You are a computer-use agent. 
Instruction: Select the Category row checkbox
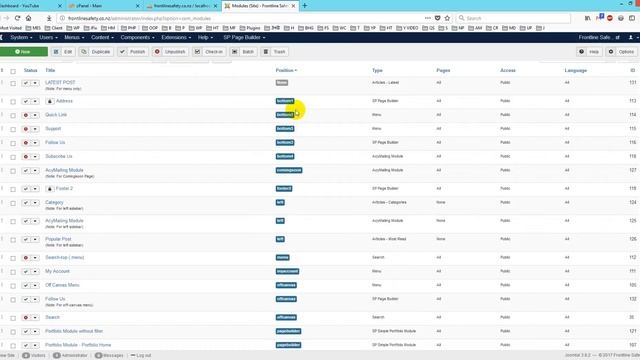(13, 203)
